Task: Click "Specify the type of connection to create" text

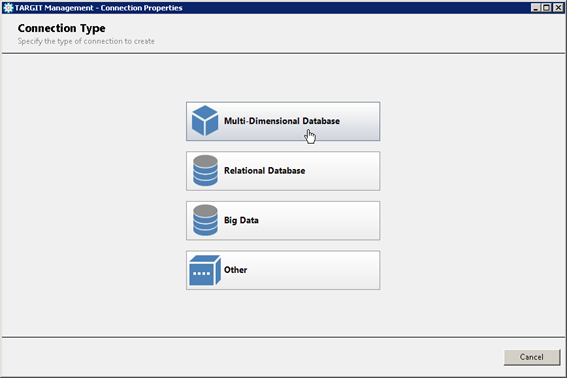Action: coord(86,41)
